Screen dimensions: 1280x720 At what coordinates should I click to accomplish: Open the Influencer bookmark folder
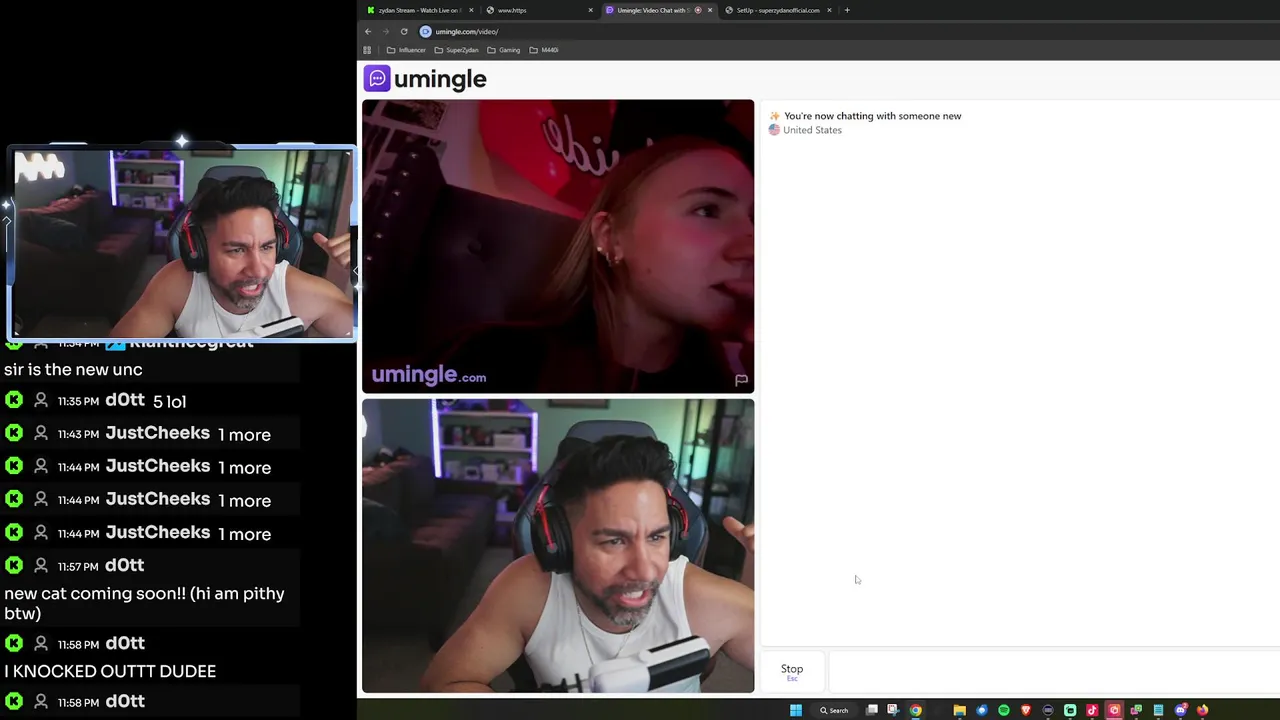(x=406, y=50)
